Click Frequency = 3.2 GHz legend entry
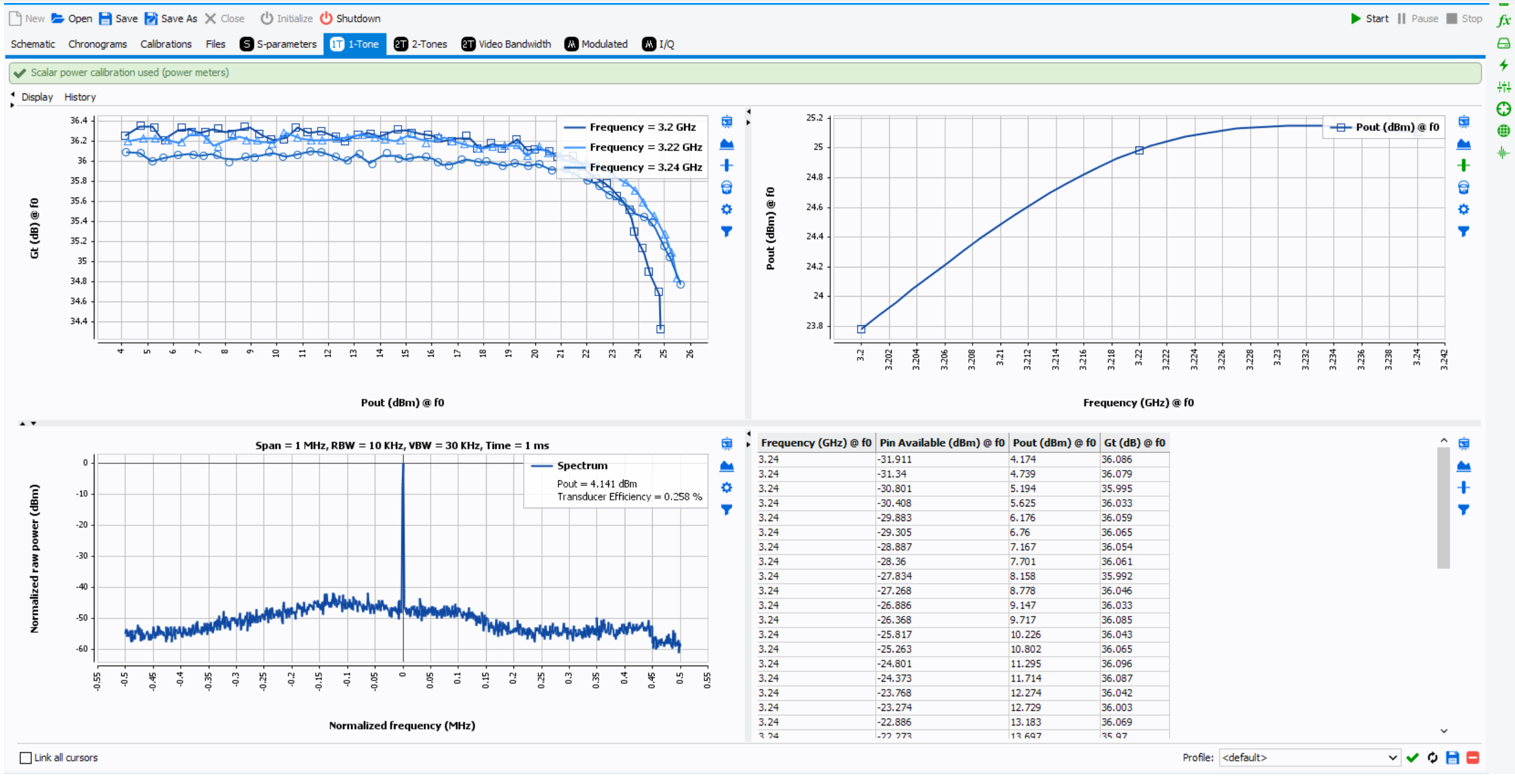1515x778 pixels. coord(632,127)
